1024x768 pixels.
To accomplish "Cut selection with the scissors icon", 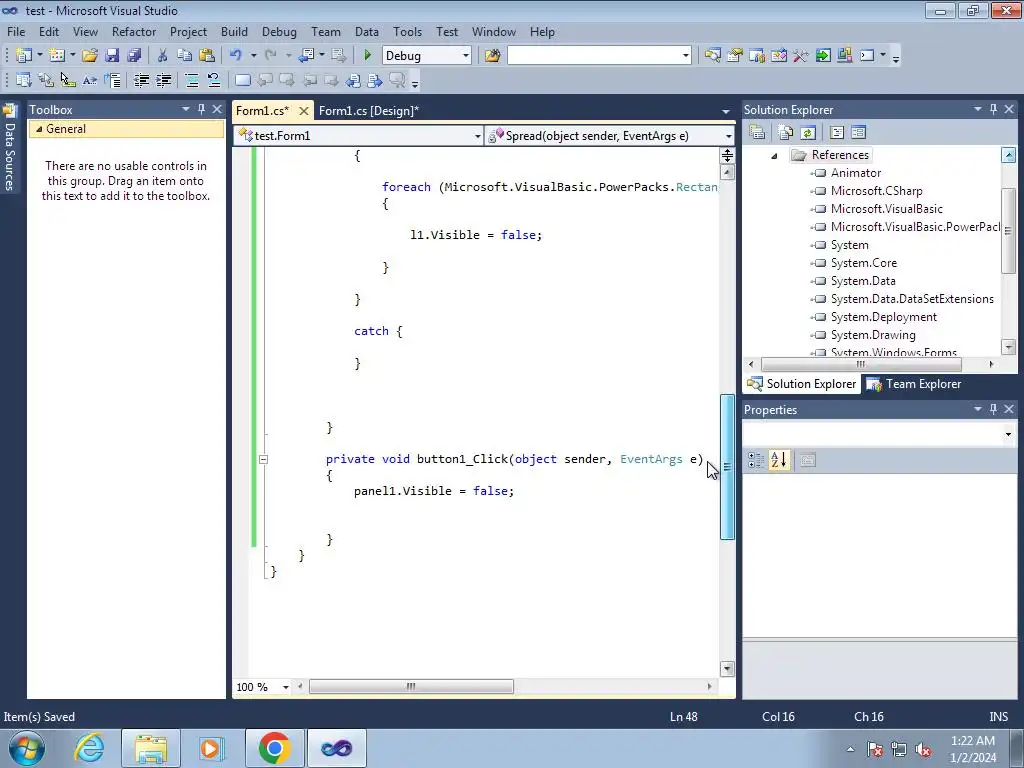I will (162, 56).
